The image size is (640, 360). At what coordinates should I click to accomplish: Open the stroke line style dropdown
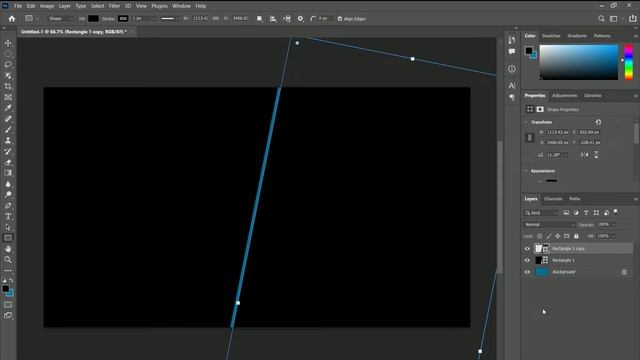tap(170, 19)
